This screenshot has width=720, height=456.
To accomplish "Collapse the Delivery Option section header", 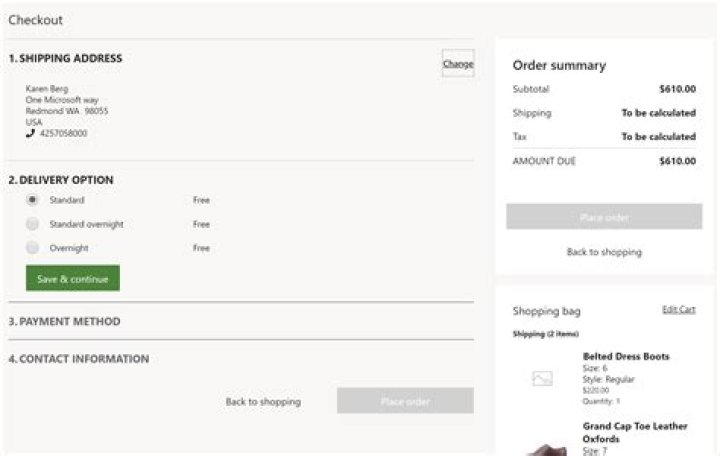I will (x=60, y=180).
